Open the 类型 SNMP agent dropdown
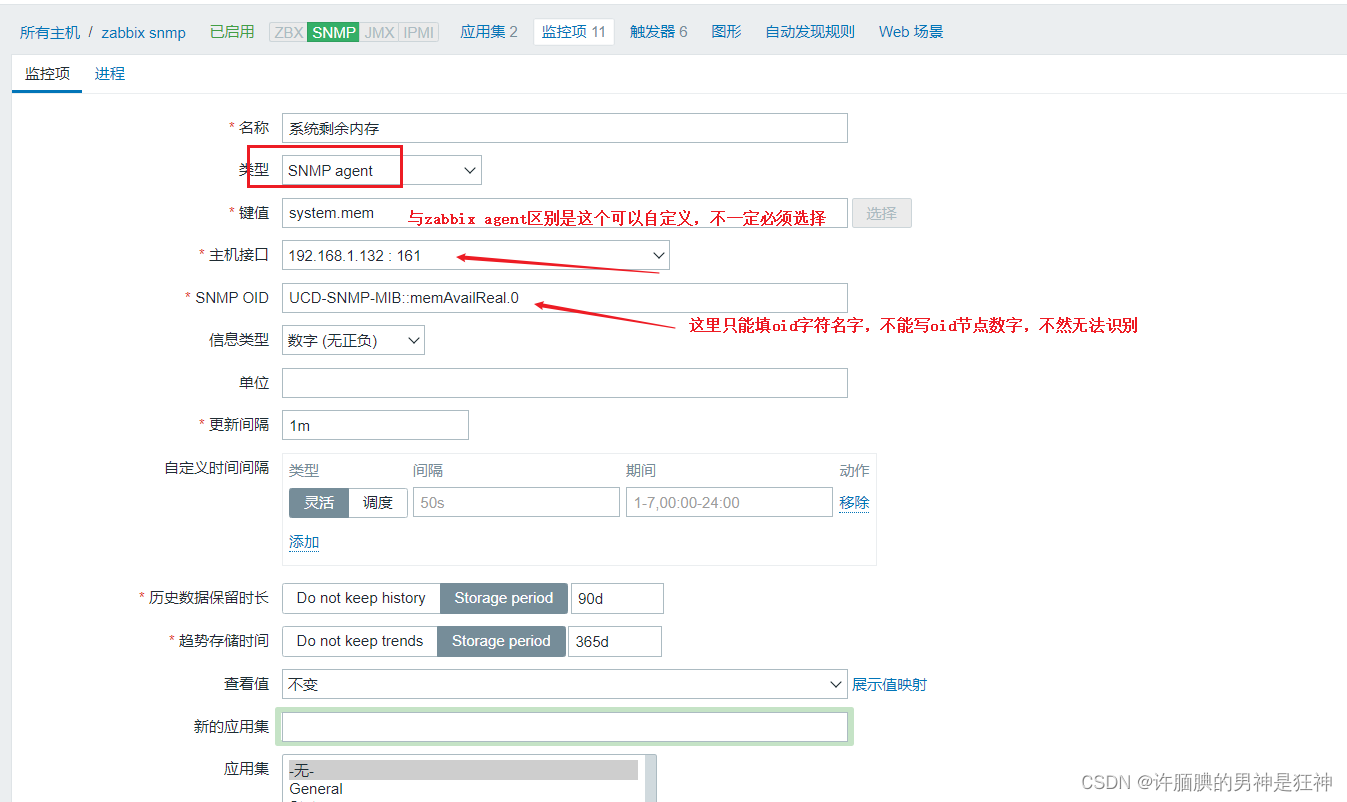Image resolution: width=1347 pixels, height=802 pixels. coord(382,170)
